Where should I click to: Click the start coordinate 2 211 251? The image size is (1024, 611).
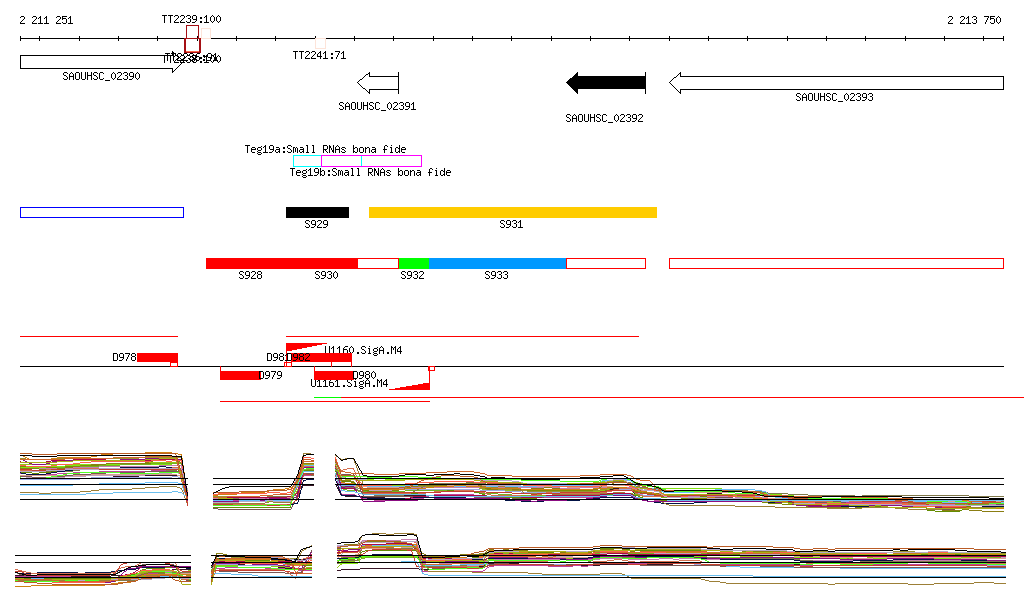click(x=46, y=20)
